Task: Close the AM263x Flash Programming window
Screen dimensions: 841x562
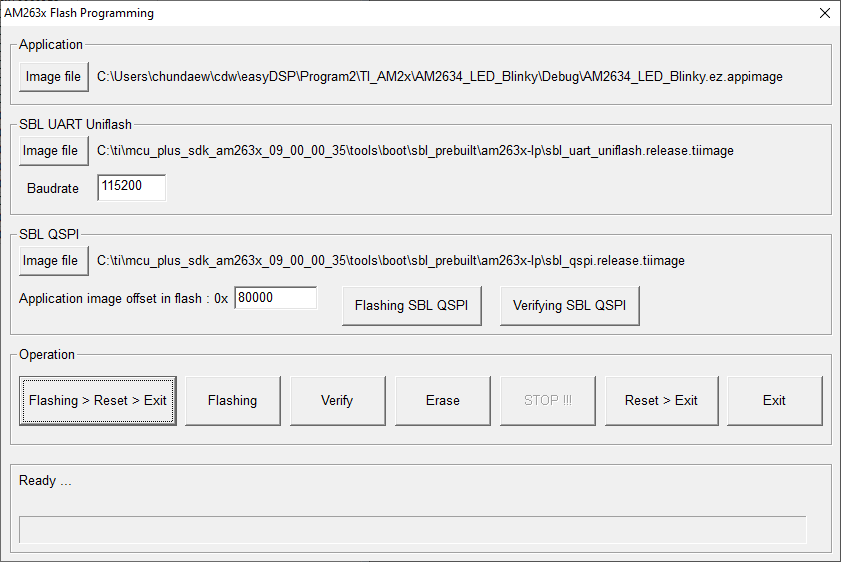Action: (x=825, y=13)
